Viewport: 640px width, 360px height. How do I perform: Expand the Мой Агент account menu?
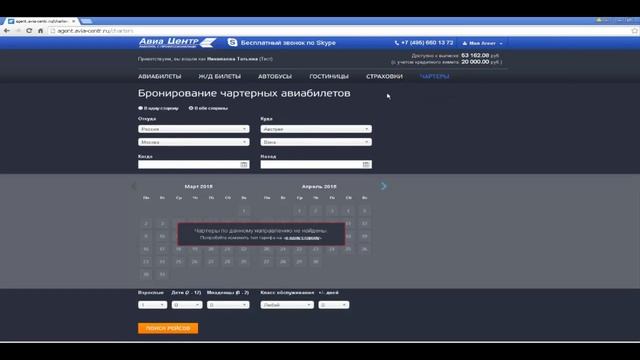click(x=482, y=43)
